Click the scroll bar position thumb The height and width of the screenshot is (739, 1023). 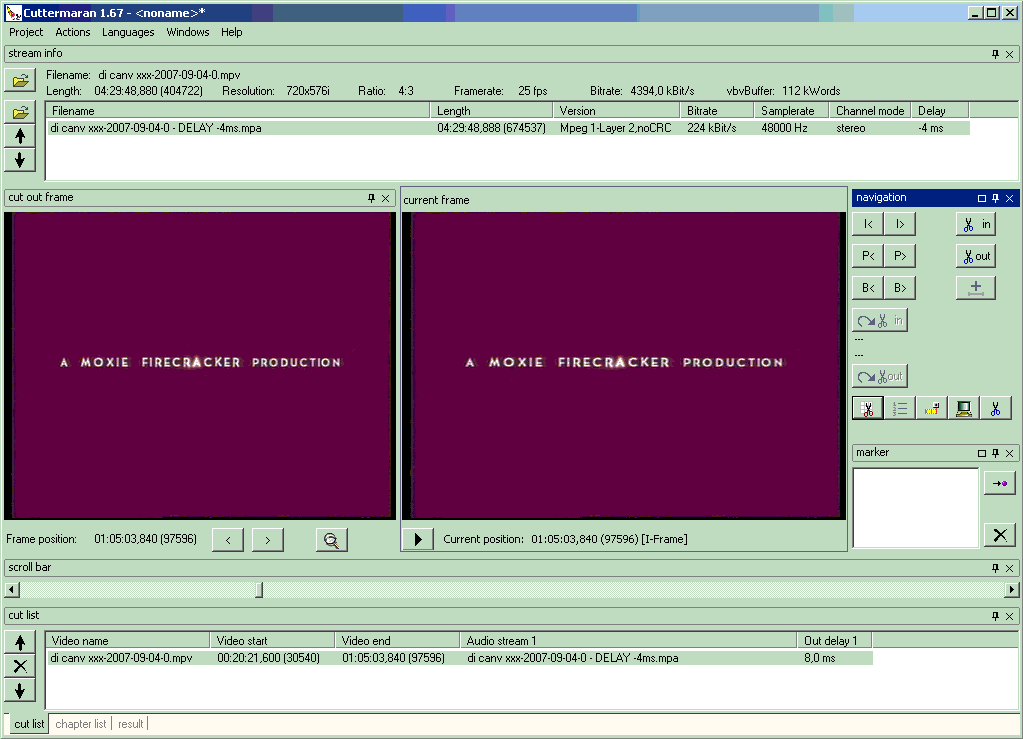click(259, 590)
